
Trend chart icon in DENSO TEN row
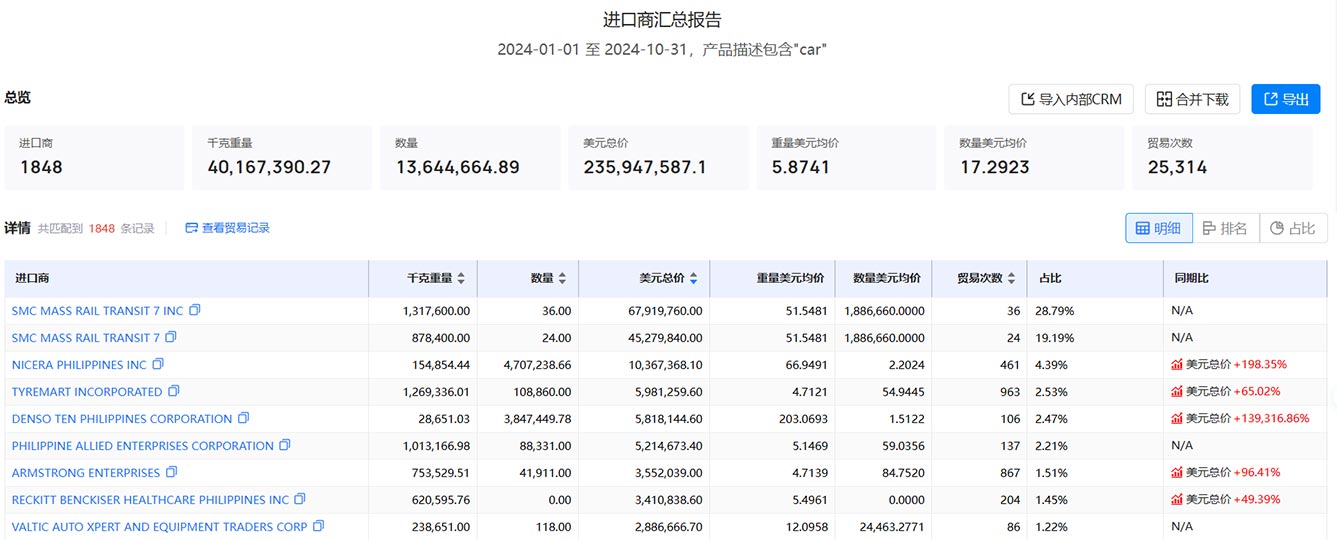click(x=1177, y=418)
